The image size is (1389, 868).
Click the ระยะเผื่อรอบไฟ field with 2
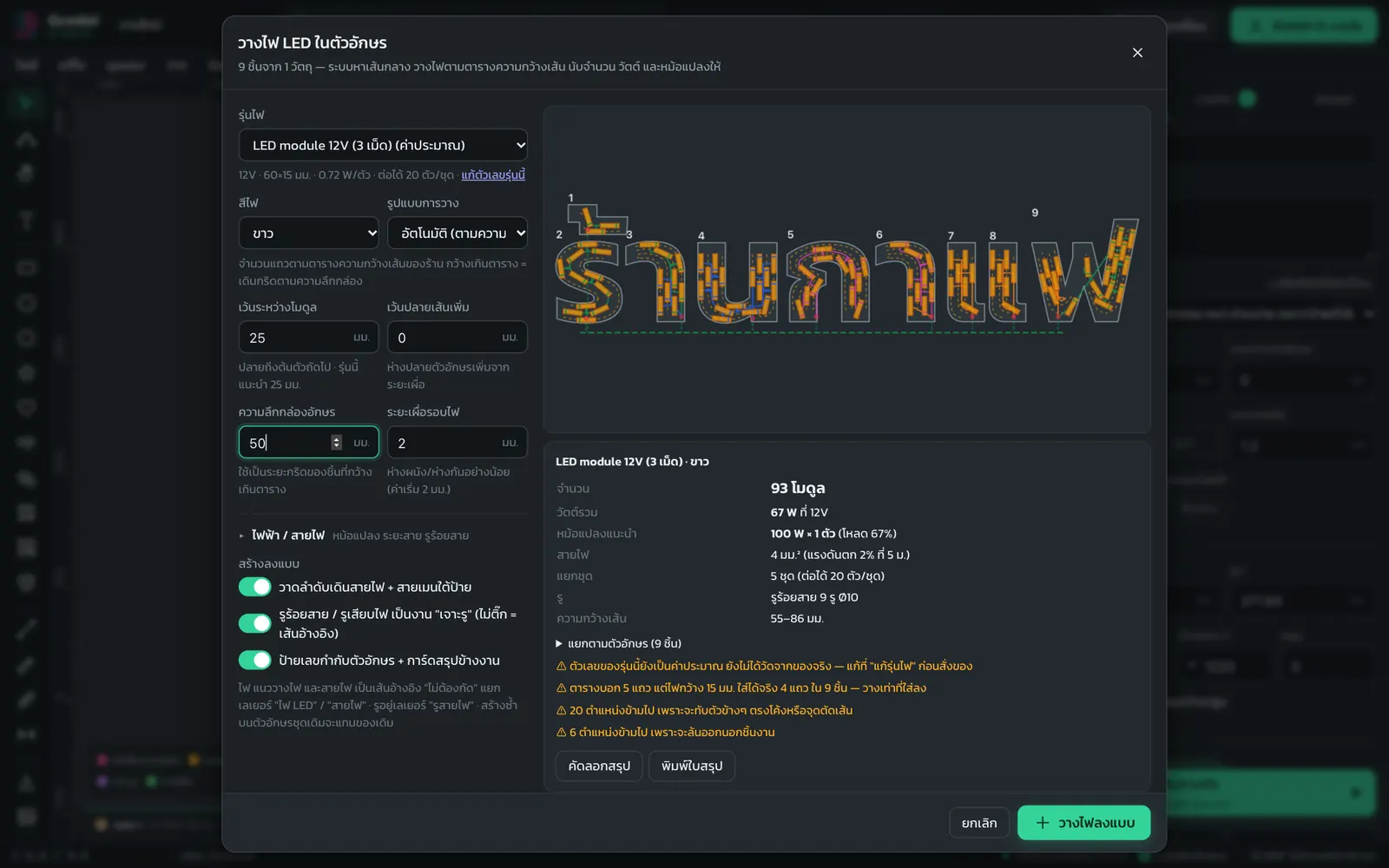pos(458,442)
